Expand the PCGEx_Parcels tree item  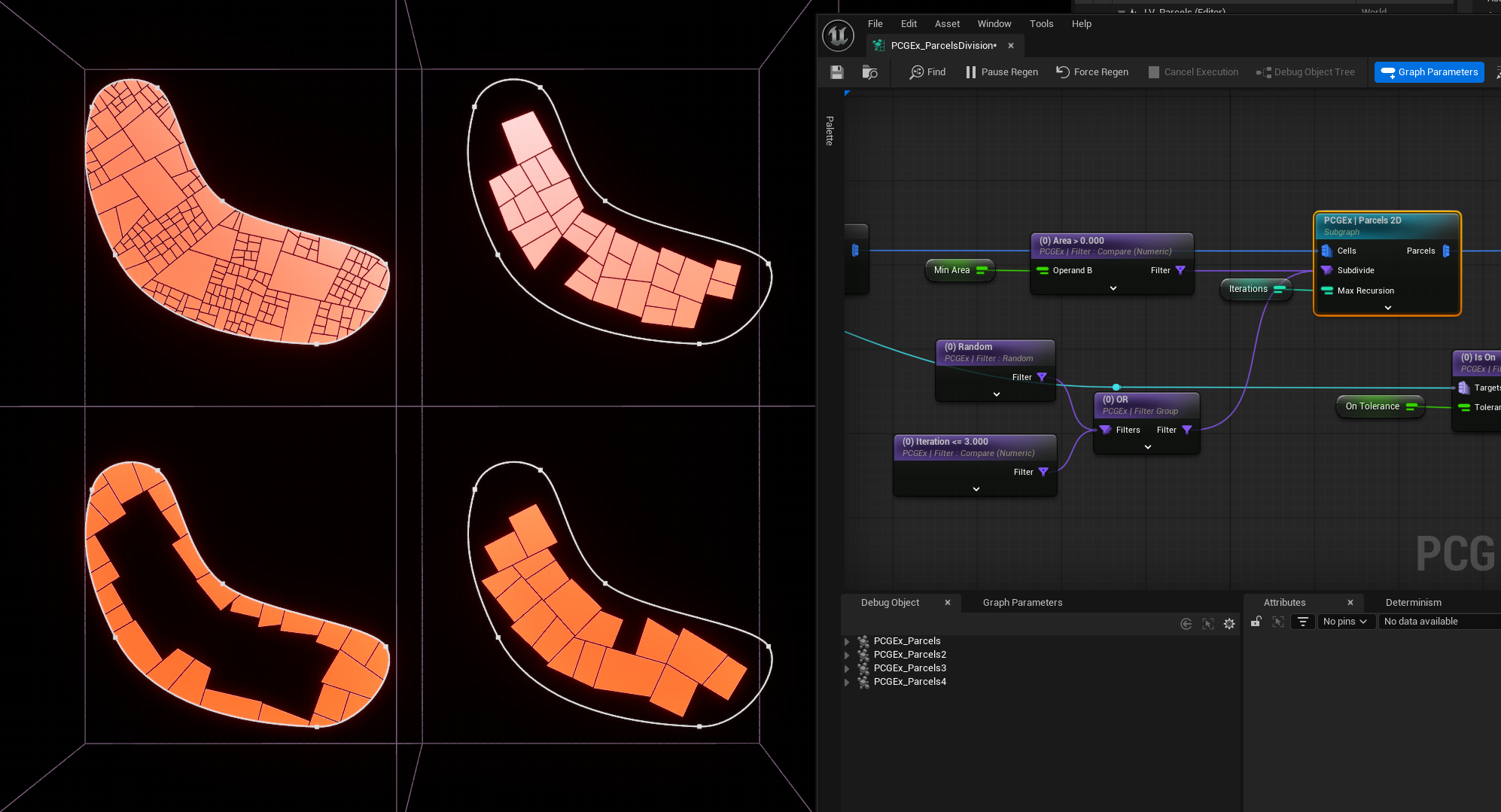click(847, 642)
